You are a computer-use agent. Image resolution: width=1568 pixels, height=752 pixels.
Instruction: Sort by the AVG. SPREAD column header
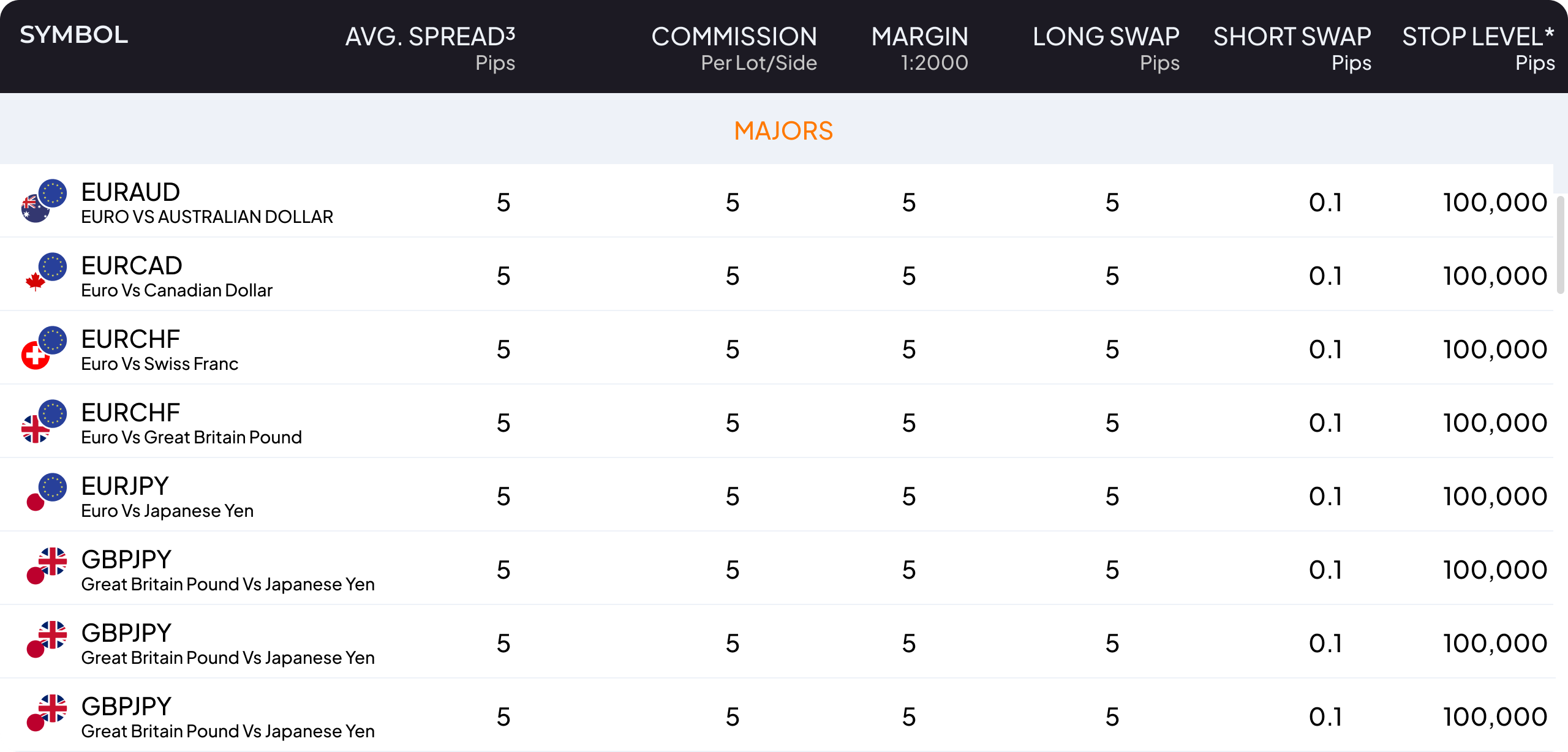click(x=430, y=37)
